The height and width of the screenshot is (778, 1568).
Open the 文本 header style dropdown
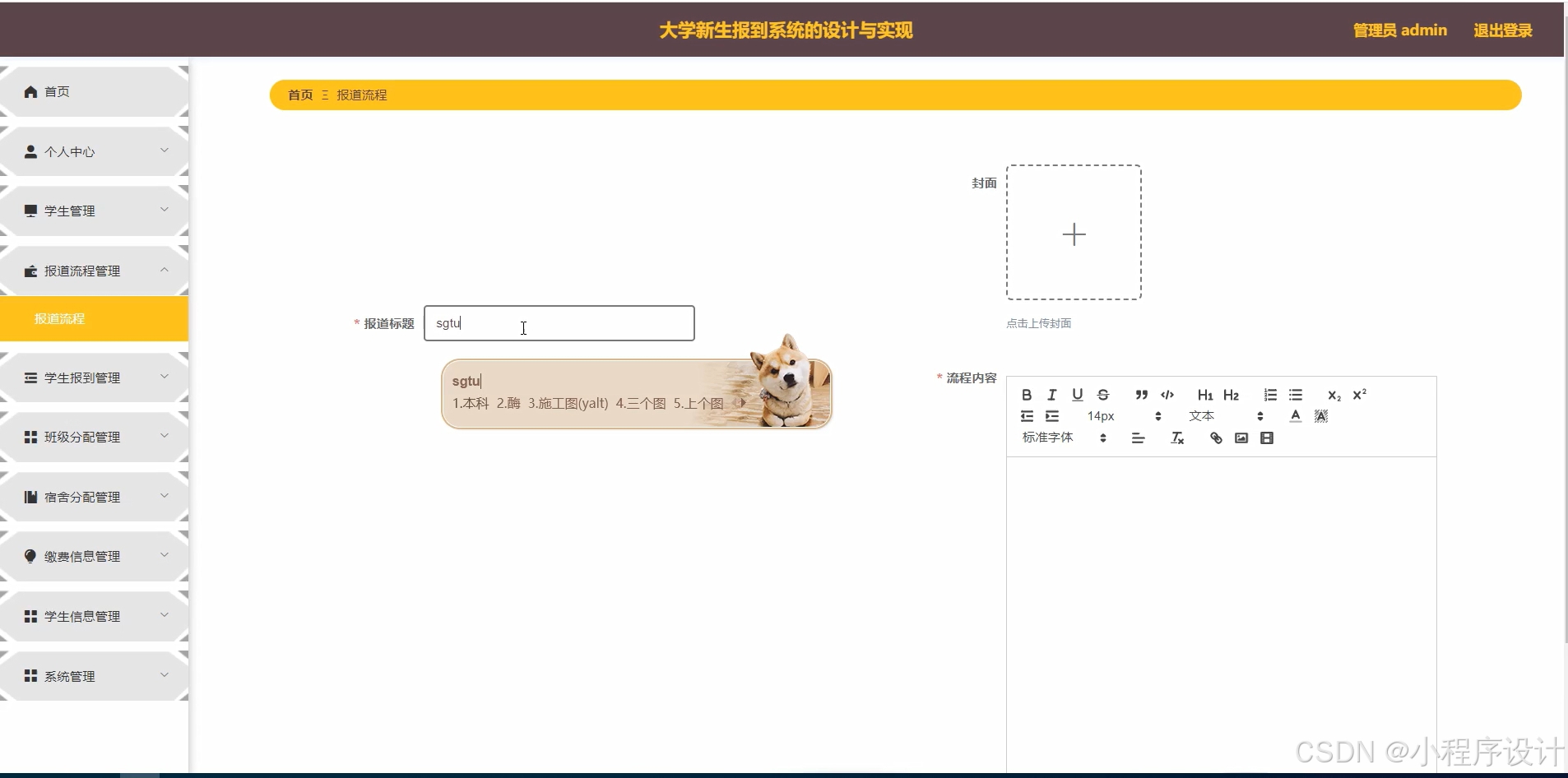pyautogui.click(x=1226, y=416)
